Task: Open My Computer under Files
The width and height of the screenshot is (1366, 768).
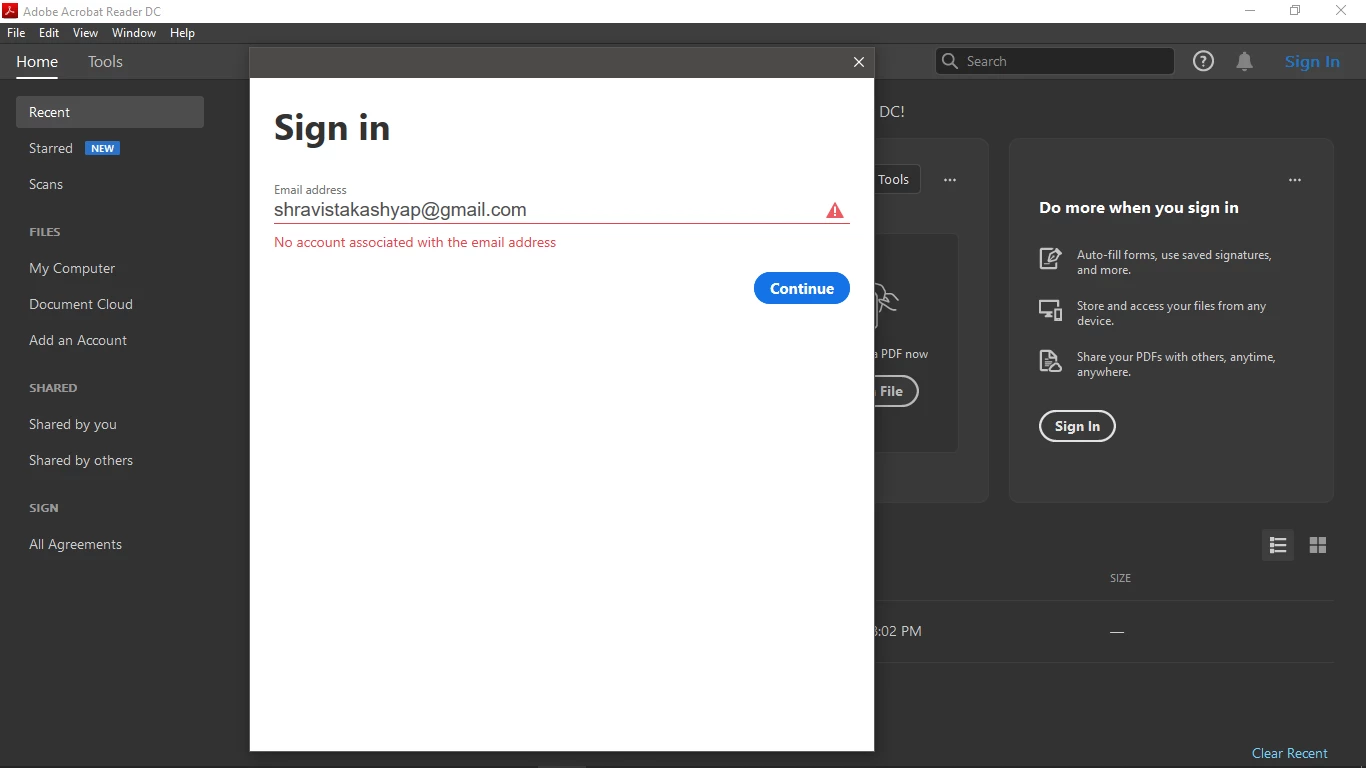Action: (72, 268)
